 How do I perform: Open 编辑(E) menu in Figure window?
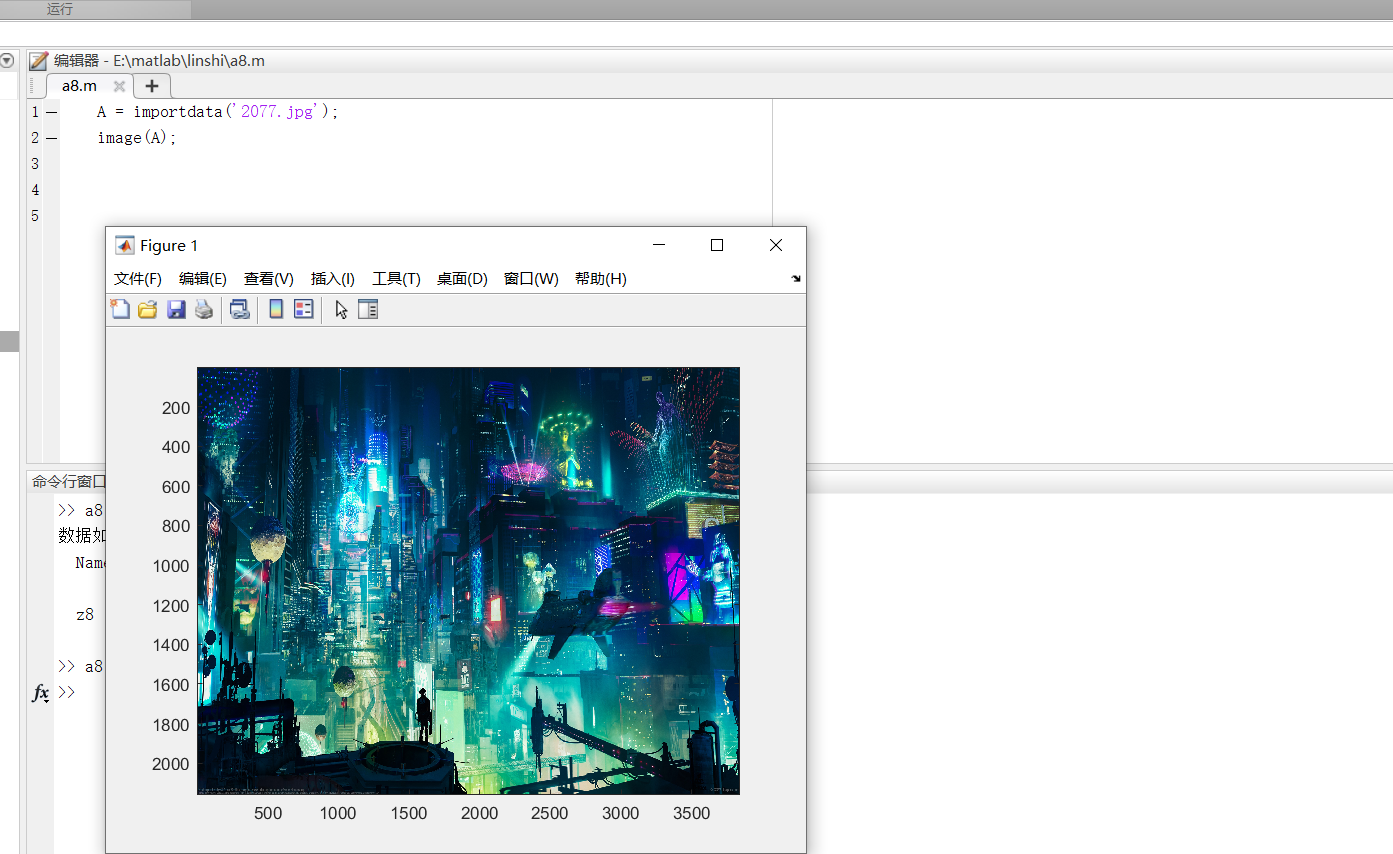(x=203, y=279)
